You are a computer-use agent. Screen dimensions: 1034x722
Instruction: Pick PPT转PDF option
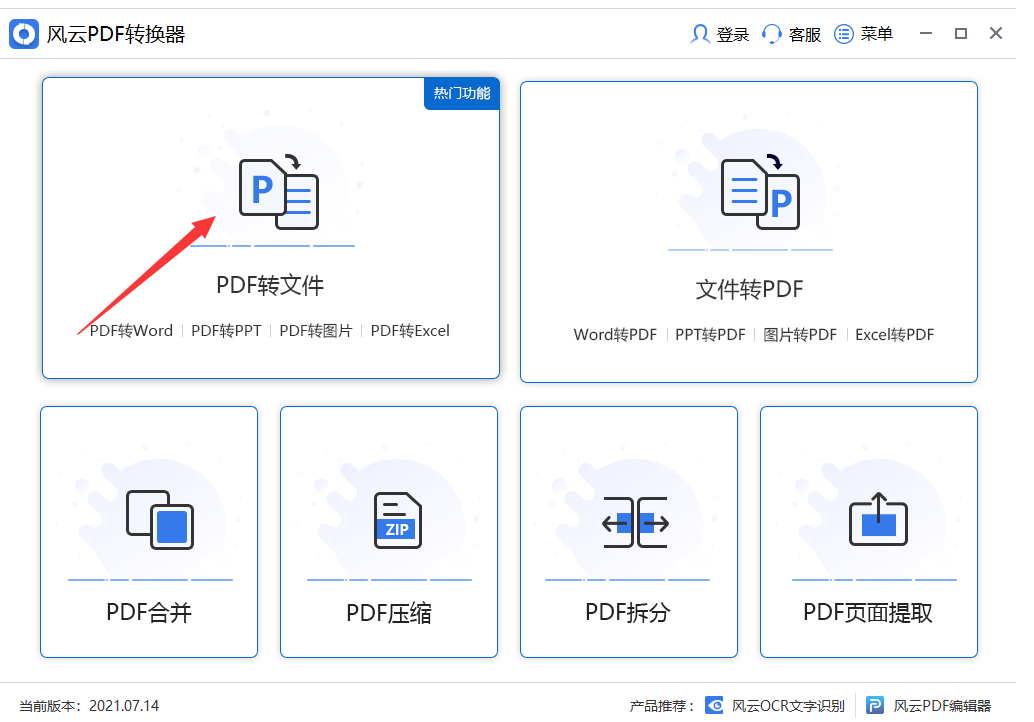pyautogui.click(x=710, y=335)
